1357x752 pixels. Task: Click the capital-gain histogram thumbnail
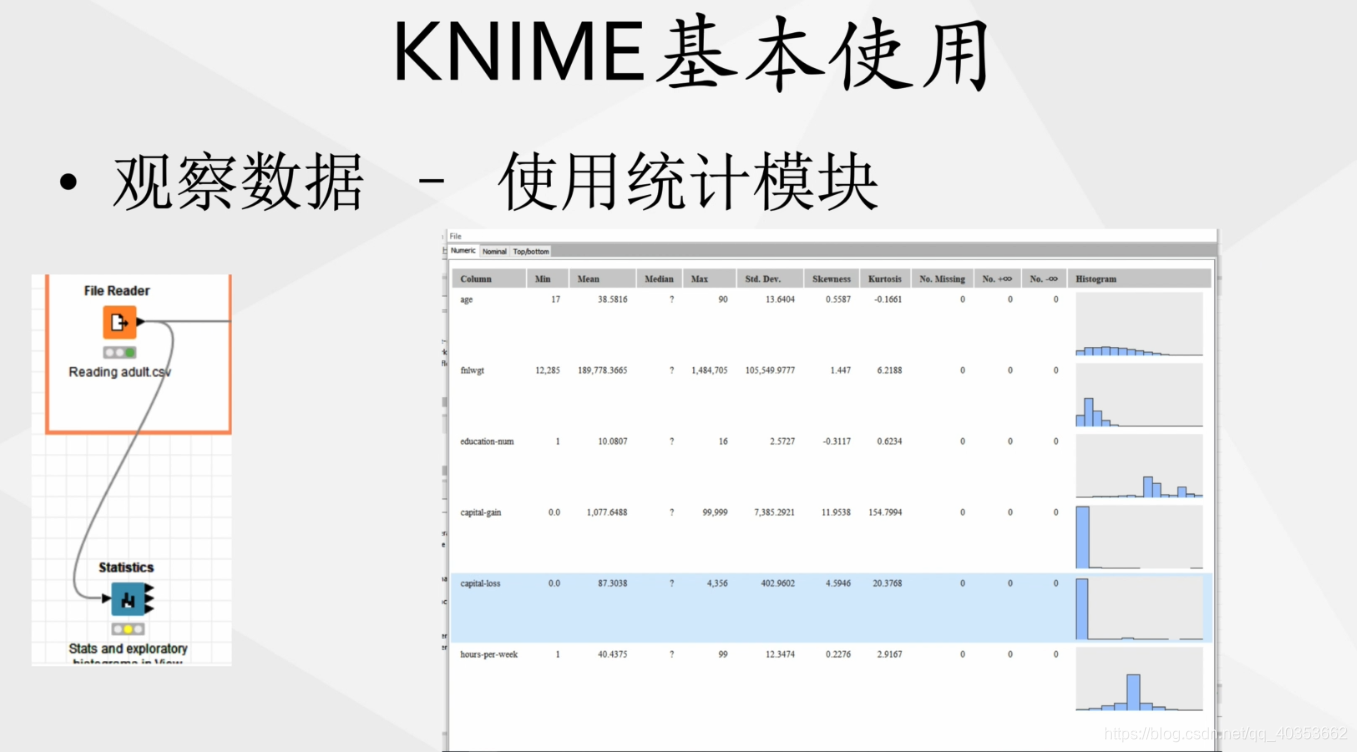pyautogui.click(x=1139, y=537)
